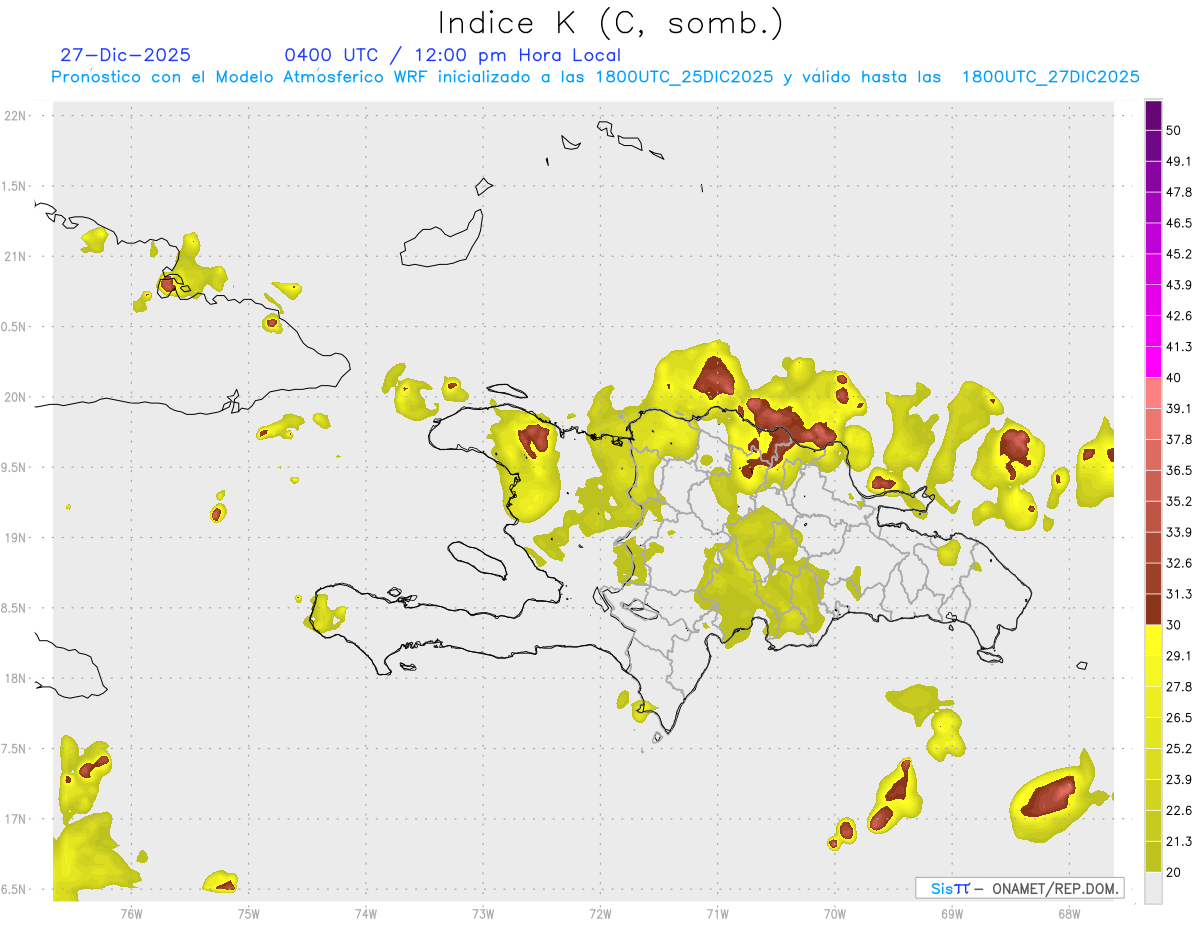
Task: Click the color scale label "42.6"
Action: tap(1179, 316)
